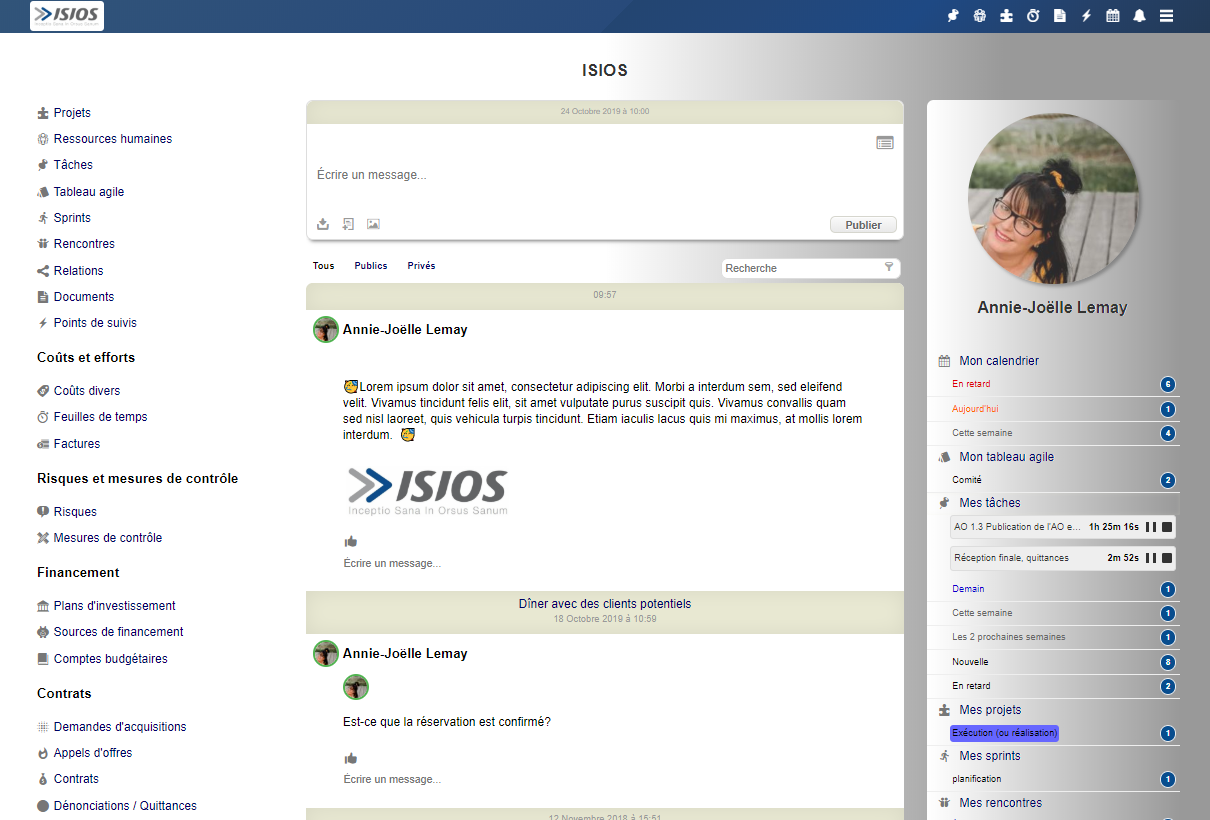The image size is (1210, 820).
Task: Click the Écrire un message main text area
Action: coord(605,175)
